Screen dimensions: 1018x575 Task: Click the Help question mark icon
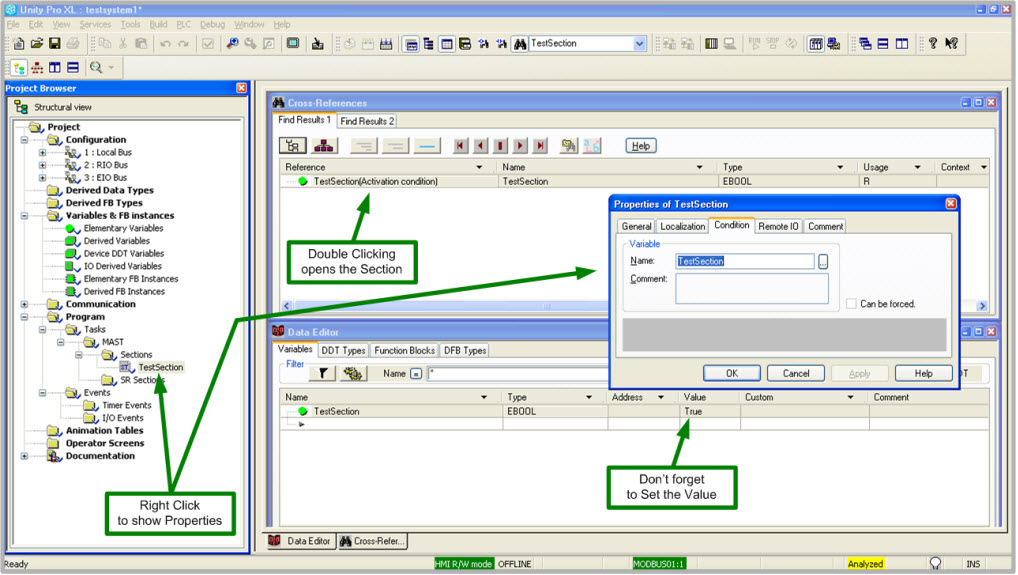point(932,43)
